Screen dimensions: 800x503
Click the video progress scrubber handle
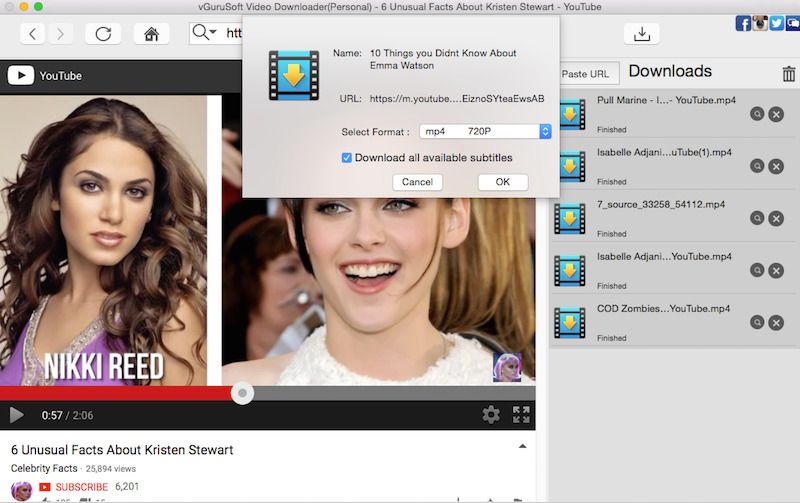coord(242,393)
